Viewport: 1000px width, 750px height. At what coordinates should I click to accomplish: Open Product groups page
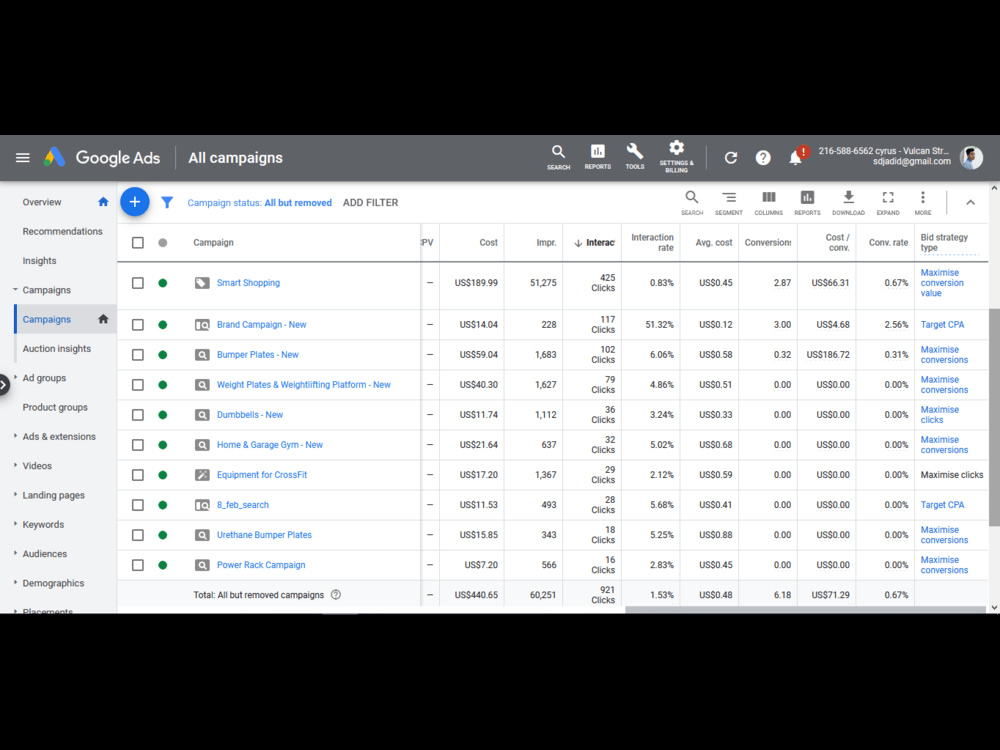point(55,408)
